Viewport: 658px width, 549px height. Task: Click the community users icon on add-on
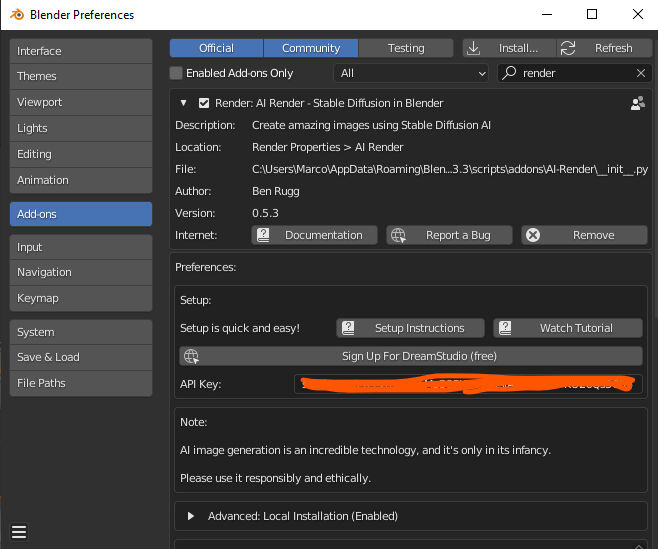[x=638, y=103]
